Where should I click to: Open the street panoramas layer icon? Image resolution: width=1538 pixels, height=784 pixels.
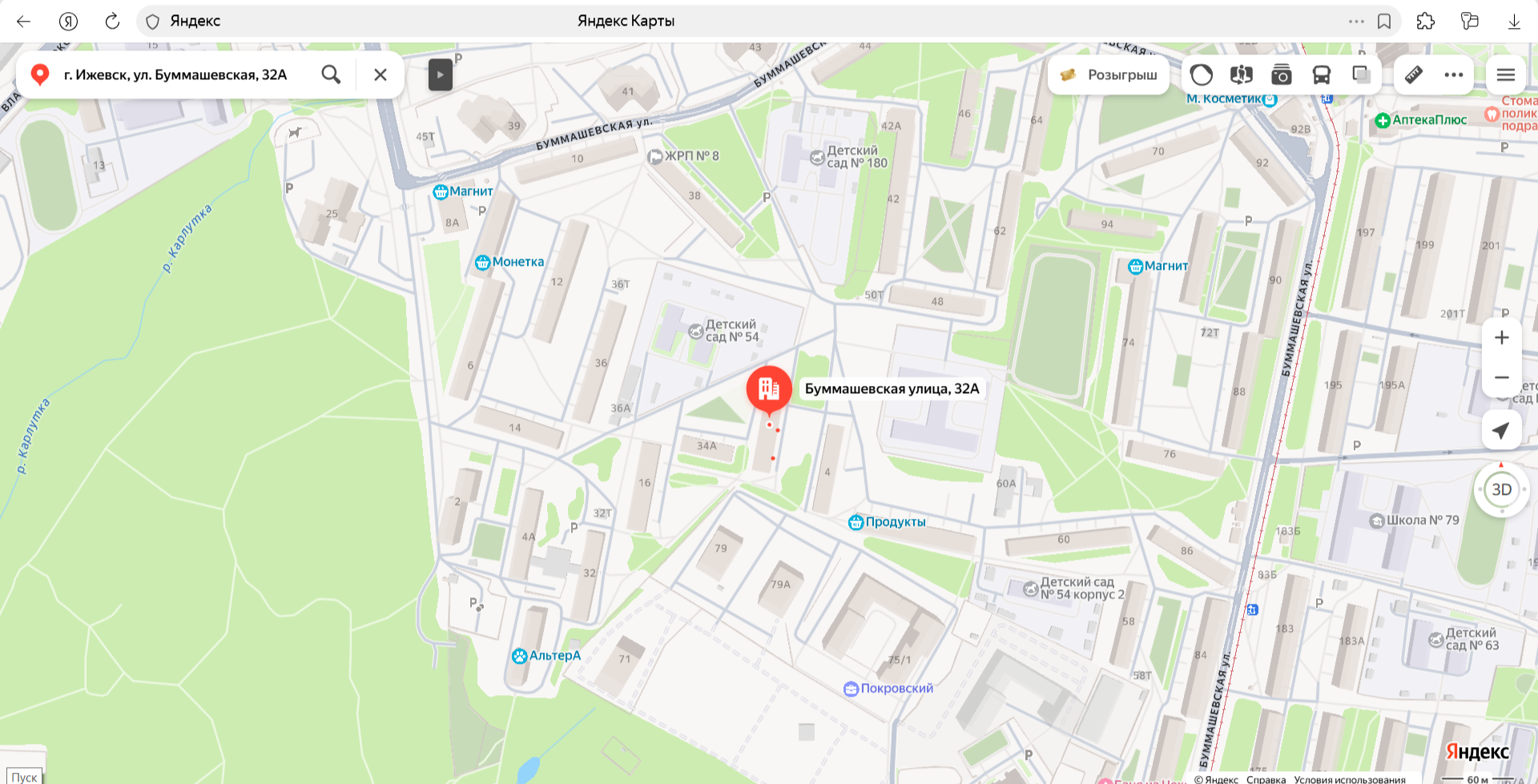1241,74
